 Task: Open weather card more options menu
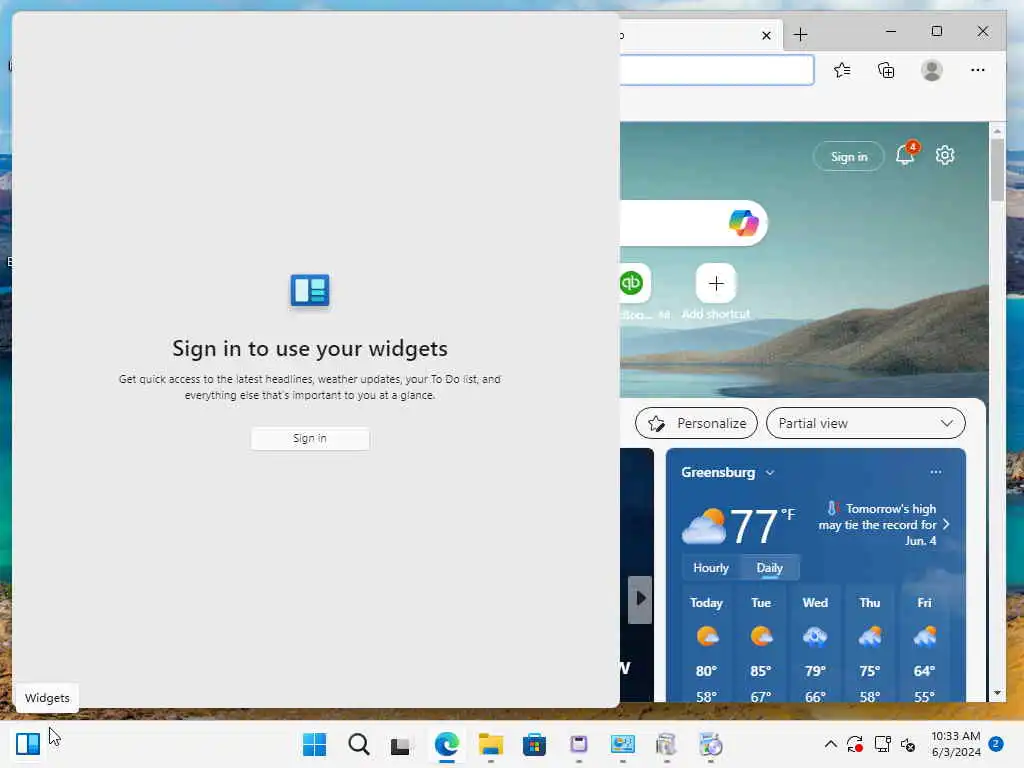[x=936, y=472]
